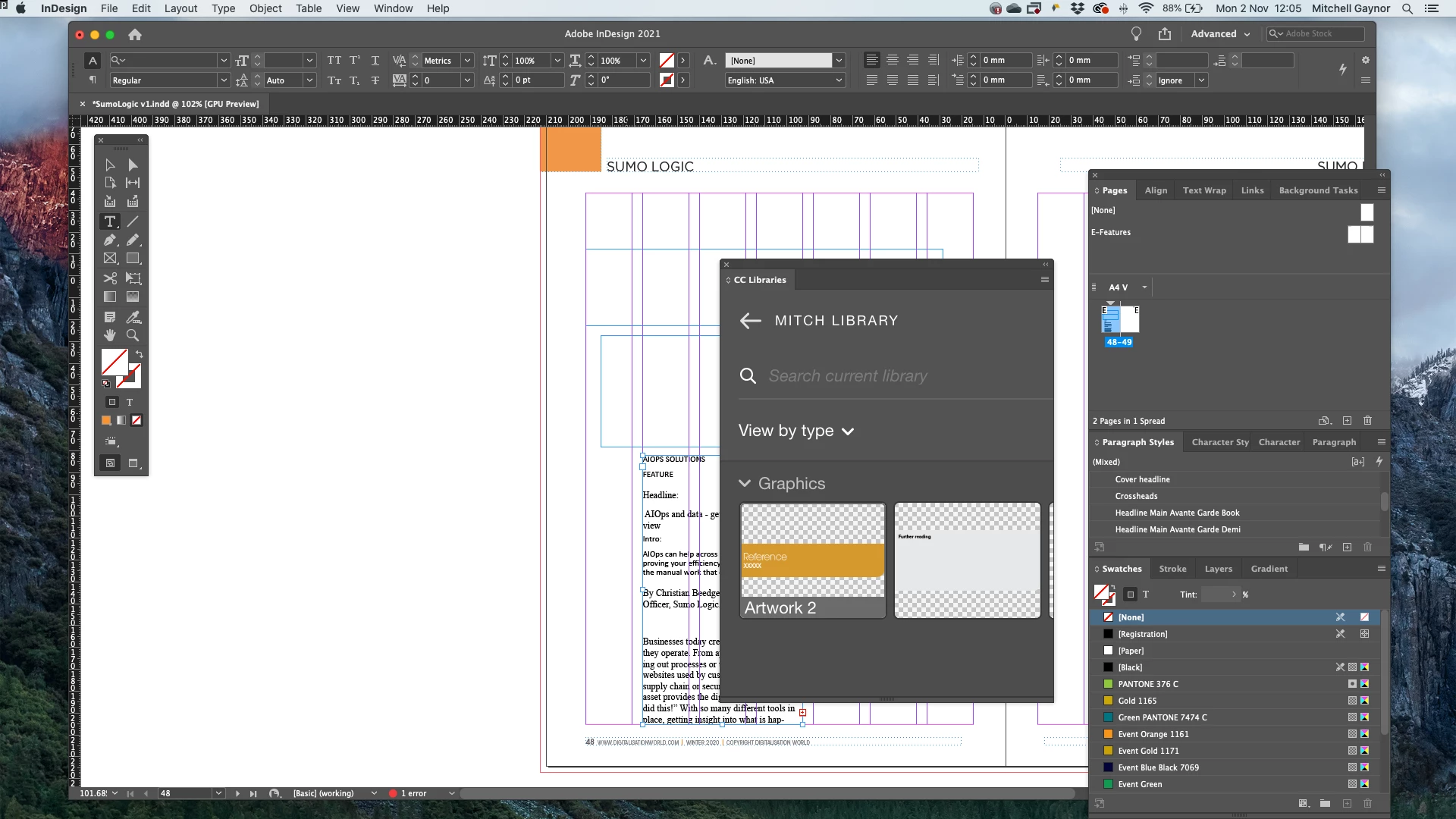Switch to the Text Wrap tab
The image size is (1456, 819).
[1203, 190]
